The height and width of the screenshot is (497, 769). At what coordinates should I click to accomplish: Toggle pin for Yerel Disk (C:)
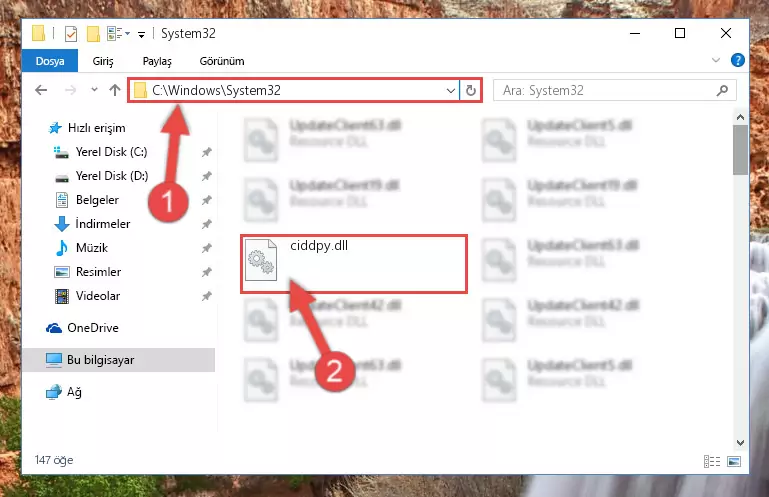(206, 152)
